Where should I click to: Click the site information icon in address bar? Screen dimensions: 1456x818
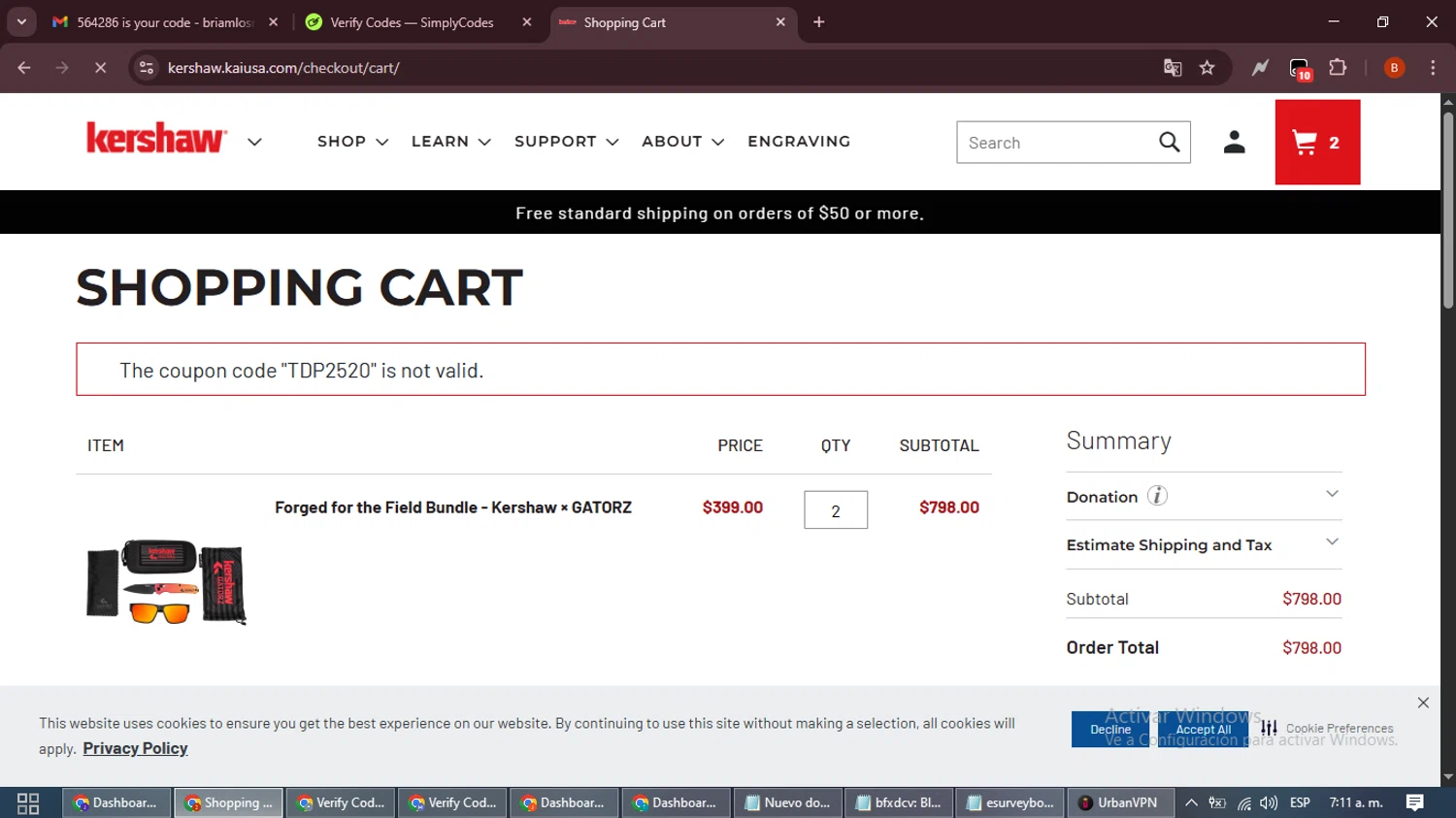click(x=147, y=68)
